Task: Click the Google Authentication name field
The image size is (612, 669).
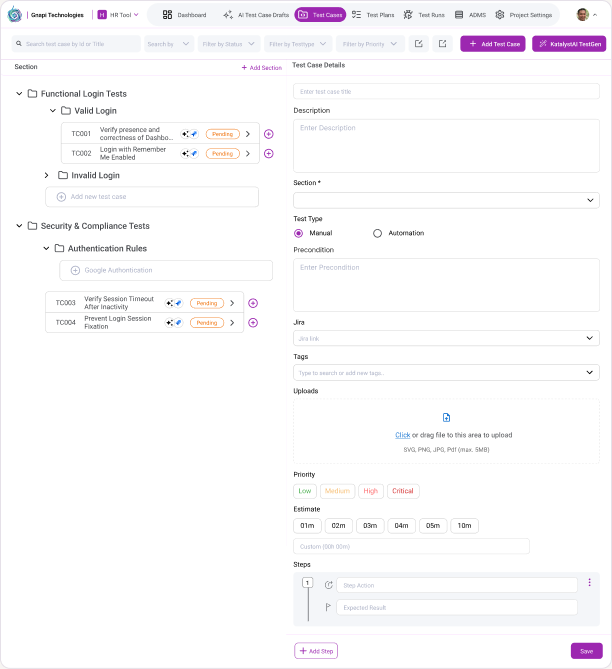Action: 166,271
